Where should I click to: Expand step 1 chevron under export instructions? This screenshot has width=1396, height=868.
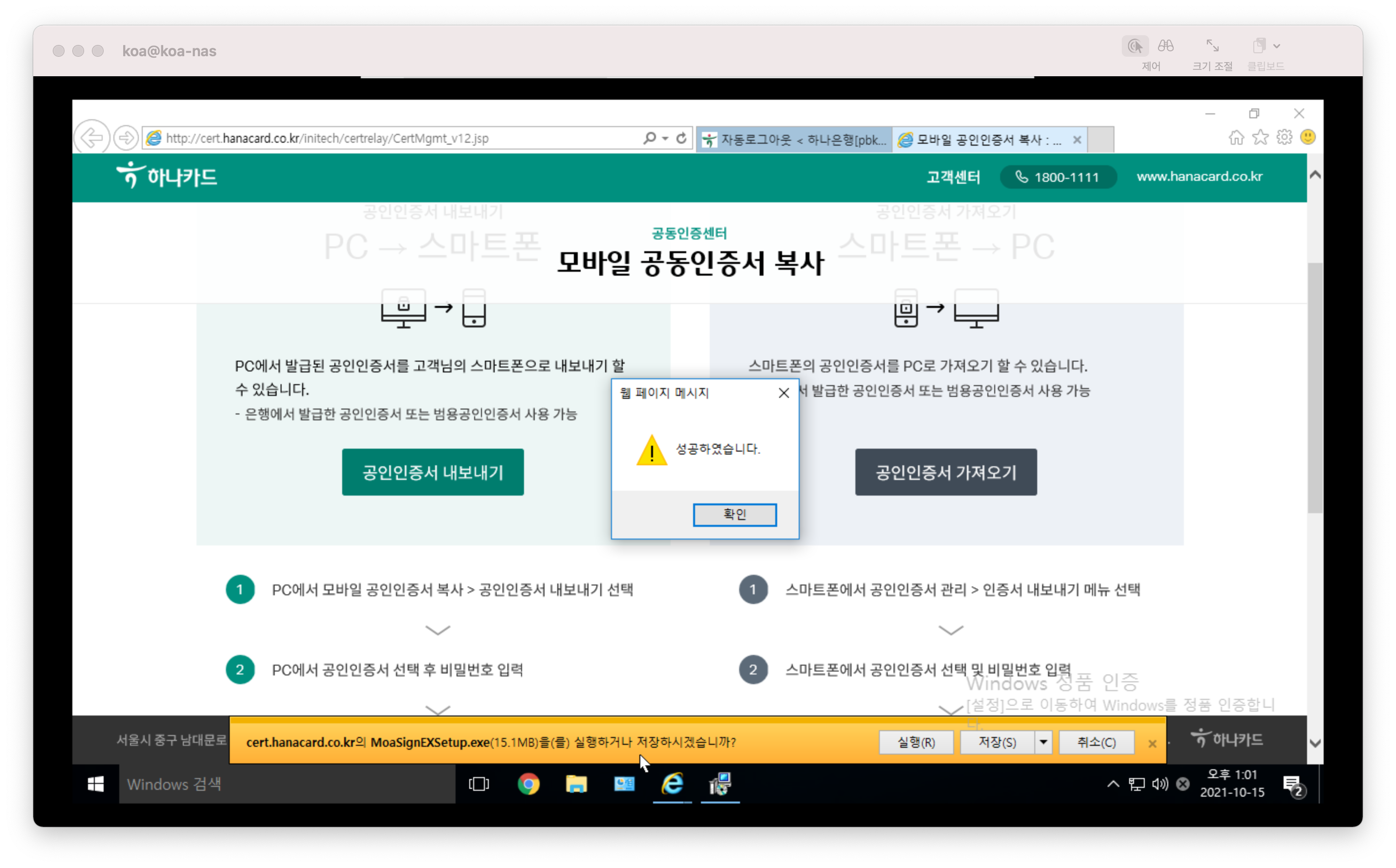point(437,630)
